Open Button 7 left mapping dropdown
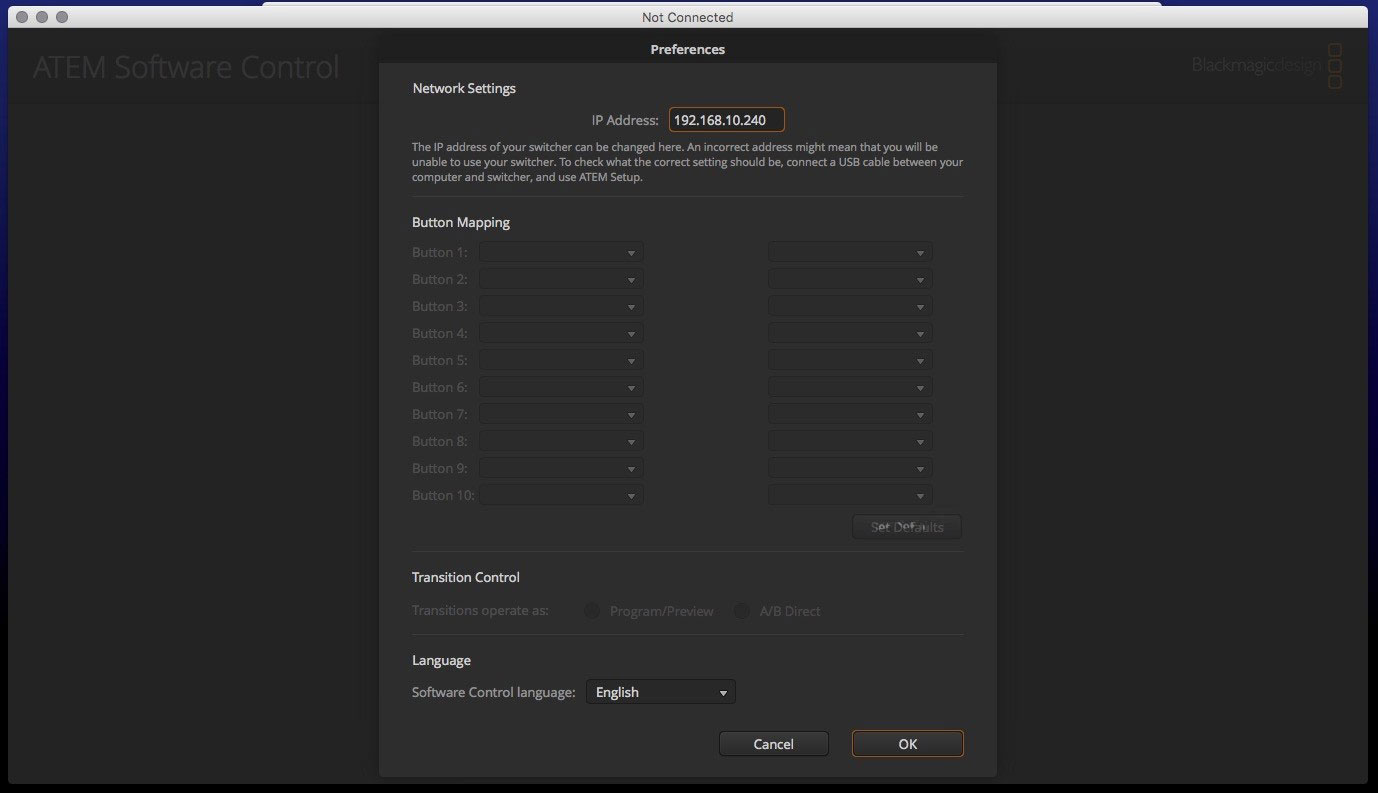This screenshot has height=793, width=1378. click(x=561, y=415)
